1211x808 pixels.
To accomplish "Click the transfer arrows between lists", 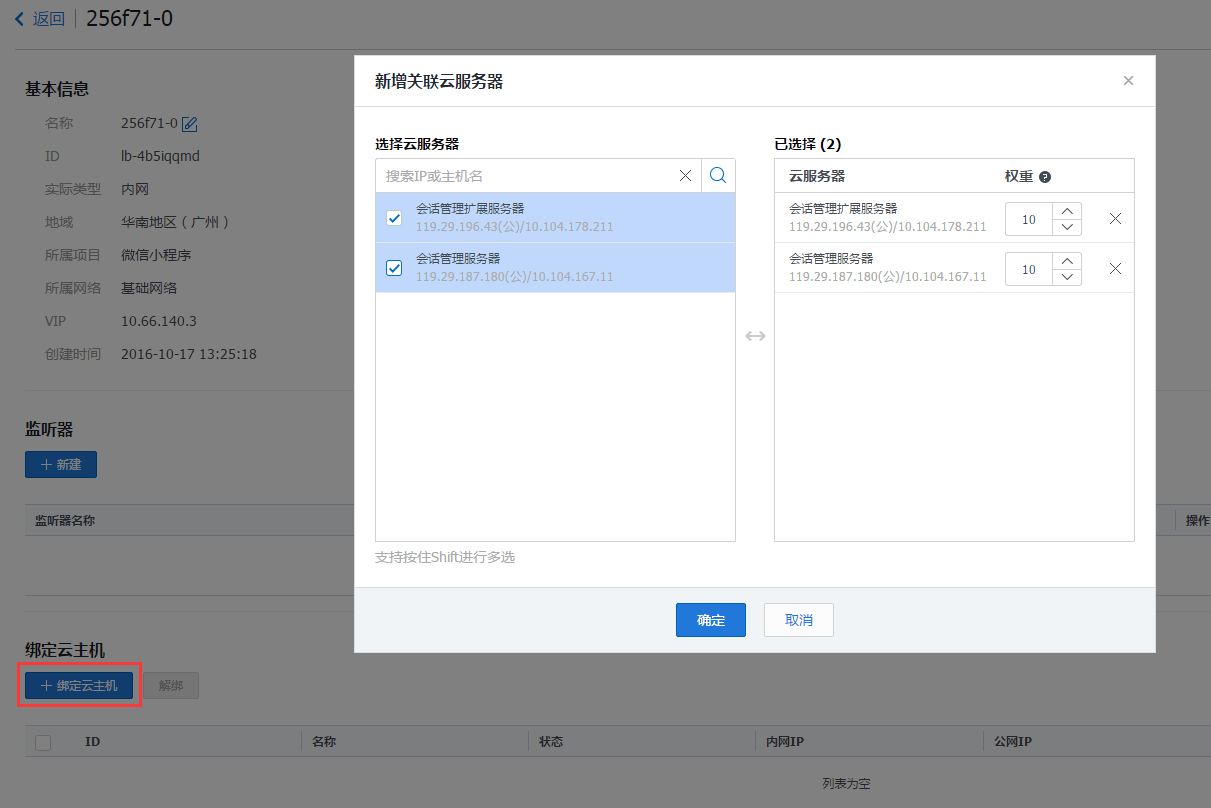I will (x=755, y=336).
